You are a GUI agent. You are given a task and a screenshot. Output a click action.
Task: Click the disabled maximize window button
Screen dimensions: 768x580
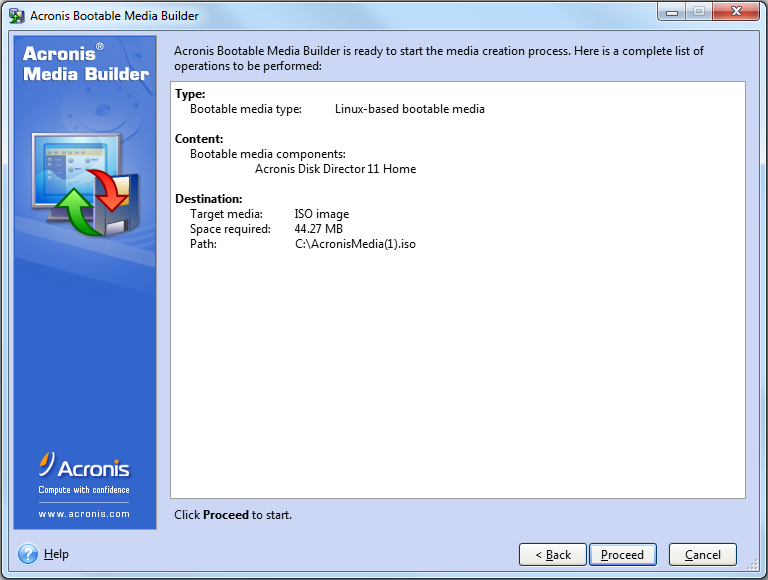coord(697,12)
